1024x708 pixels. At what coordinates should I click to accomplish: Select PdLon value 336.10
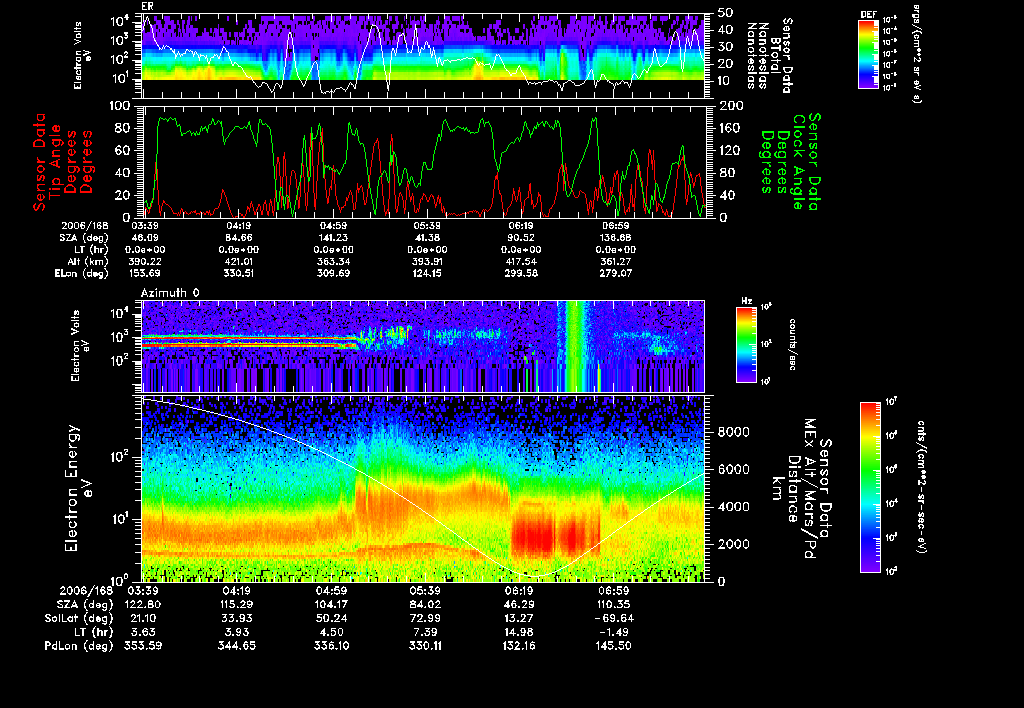pyautogui.click(x=330, y=645)
